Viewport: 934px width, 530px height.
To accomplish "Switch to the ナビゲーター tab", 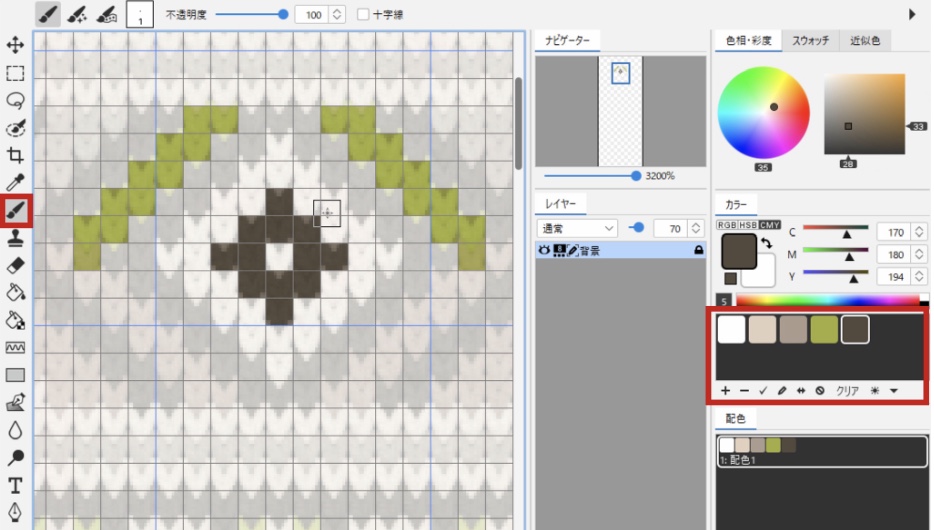I will point(567,40).
